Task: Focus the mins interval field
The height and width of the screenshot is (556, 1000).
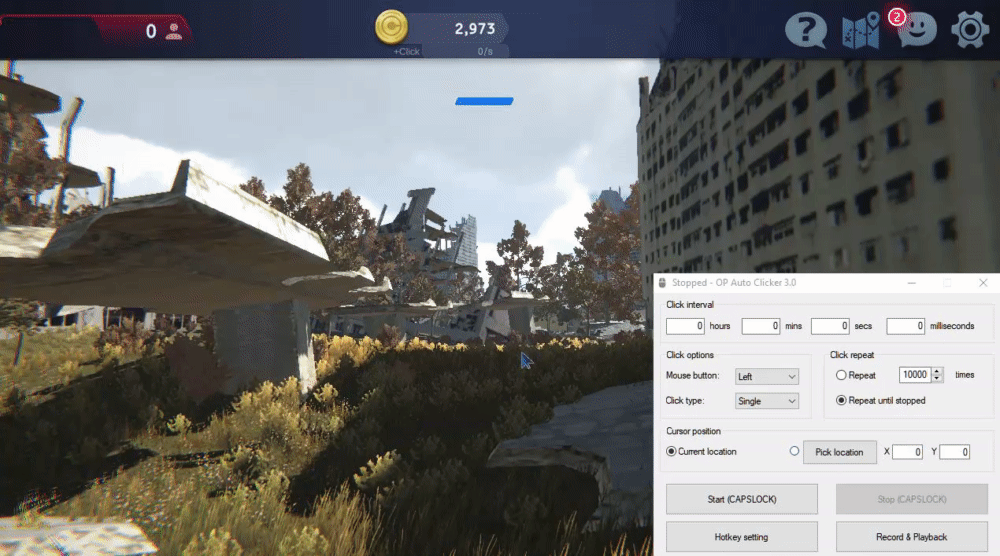Action: click(760, 326)
